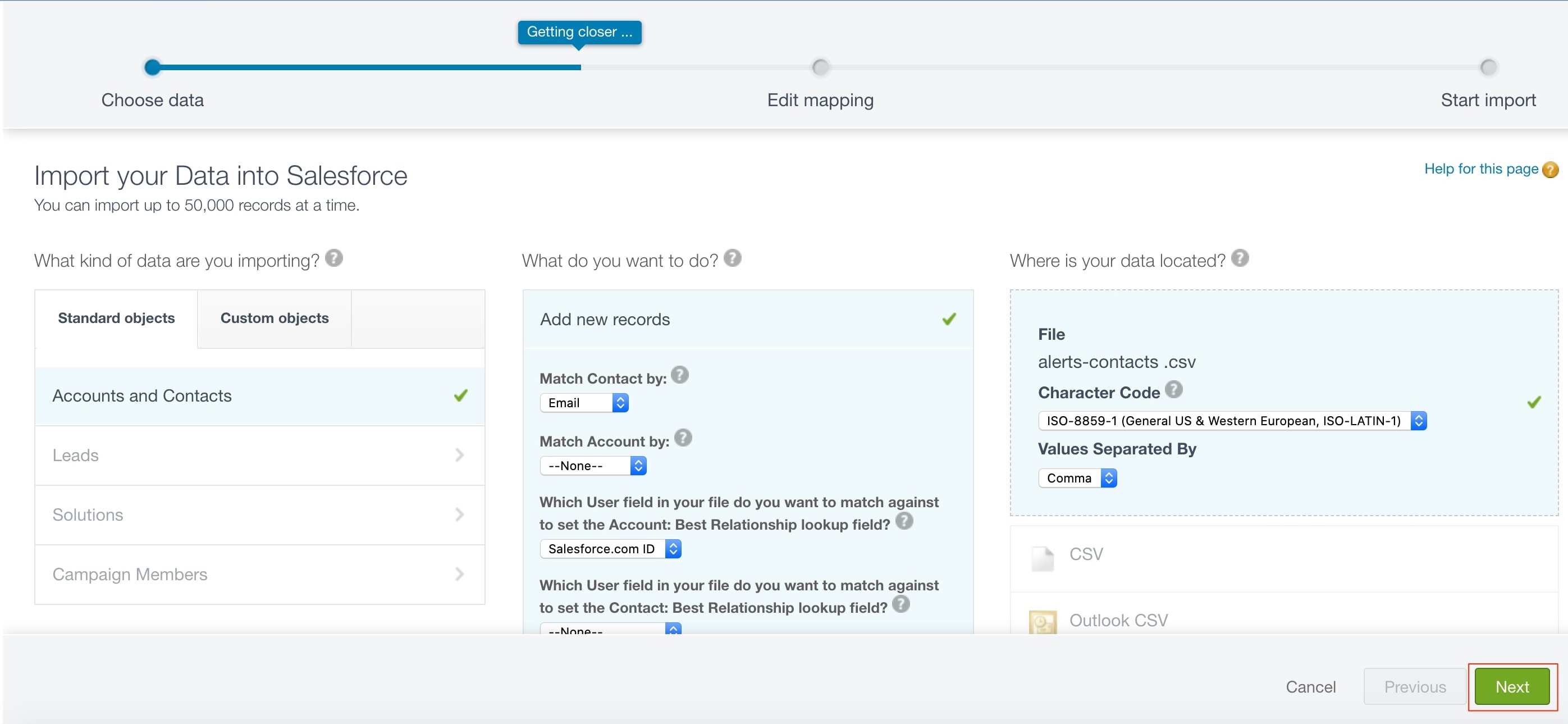The image size is (1568, 724).
Task: Click the help icon beside Match Contact by
Action: [x=679, y=375]
